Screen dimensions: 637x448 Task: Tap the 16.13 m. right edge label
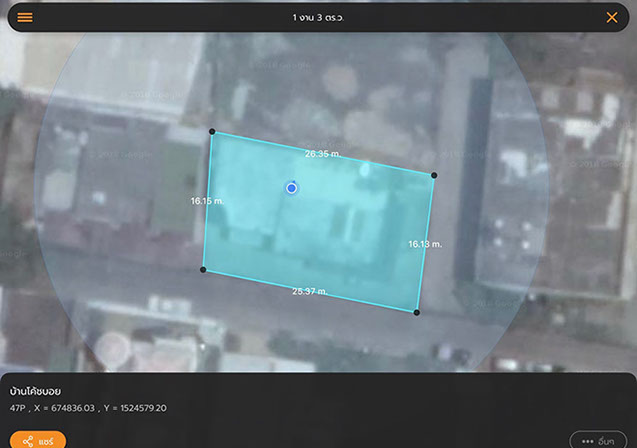coord(425,243)
